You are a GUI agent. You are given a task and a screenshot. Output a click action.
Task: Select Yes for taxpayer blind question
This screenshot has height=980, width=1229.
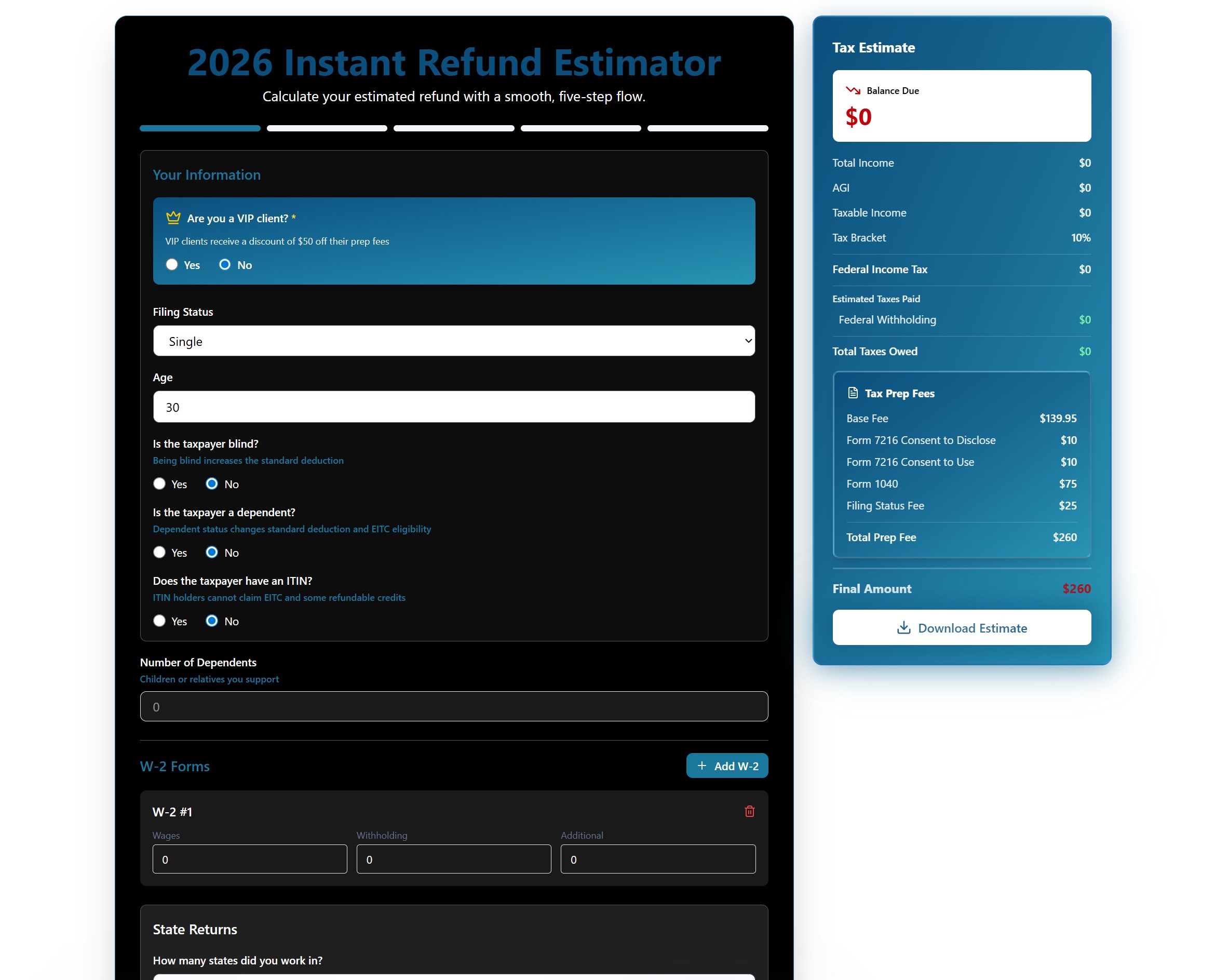tap(159, 484)
